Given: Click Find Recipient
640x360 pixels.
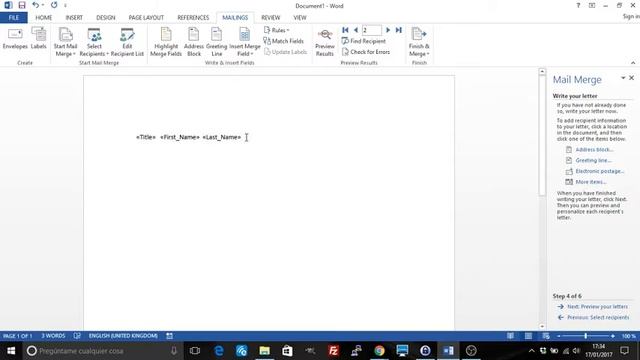Looking at the screenshot, I should [364, 41].
